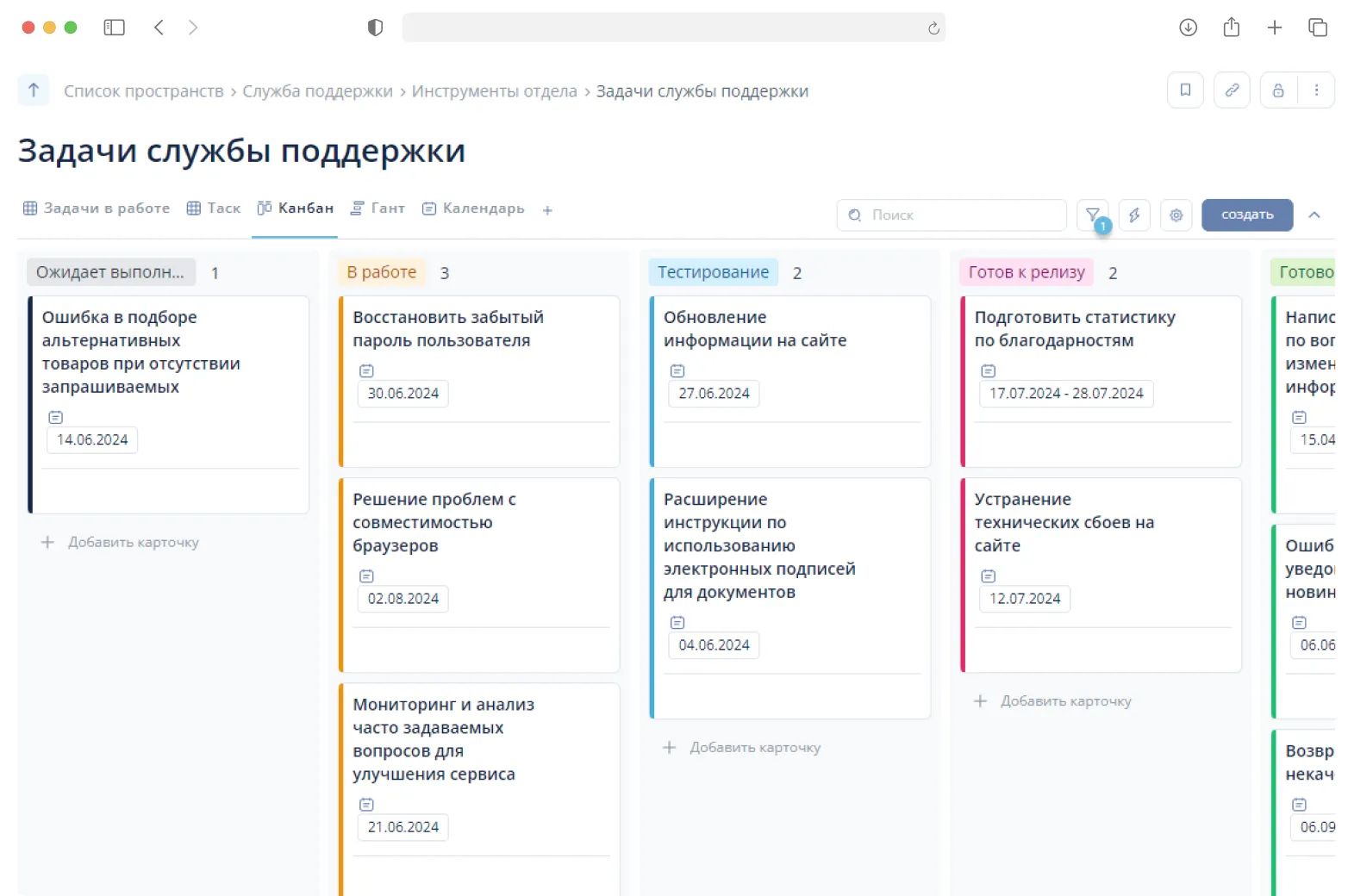Show the tab overview icon

click(x=1318, y=28)
